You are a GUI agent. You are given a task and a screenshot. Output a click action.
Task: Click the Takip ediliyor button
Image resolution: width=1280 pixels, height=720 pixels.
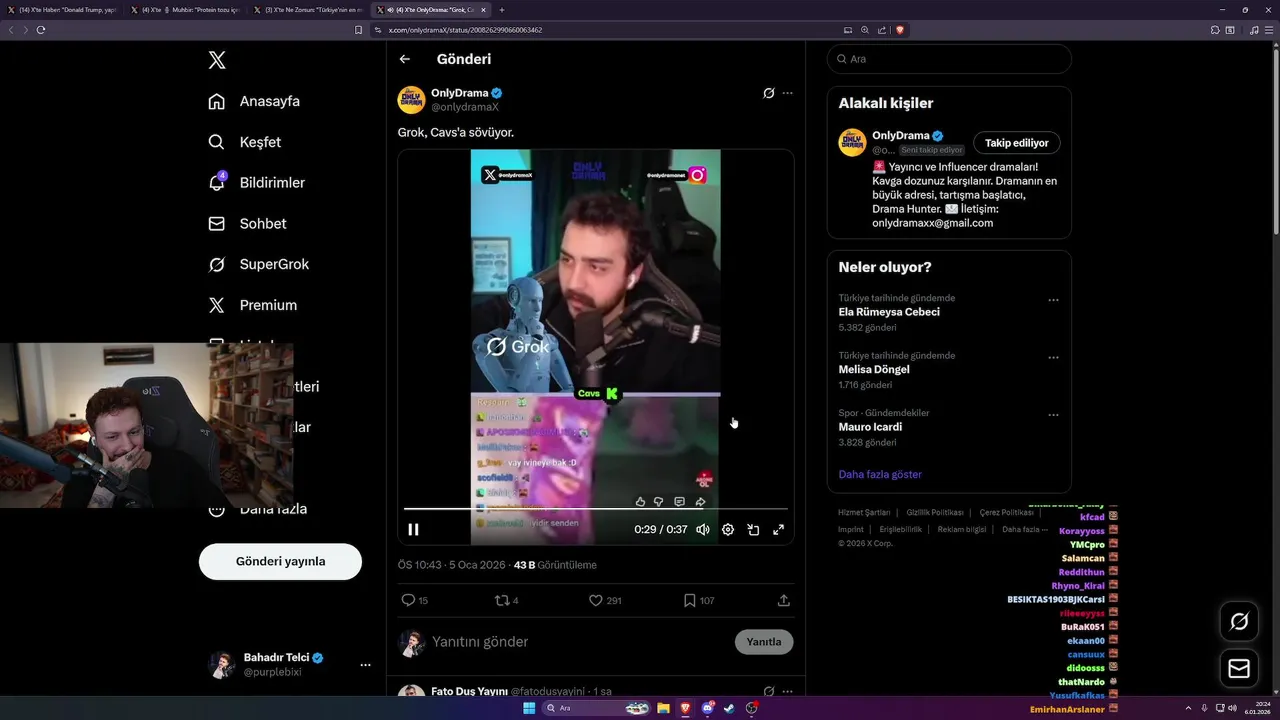[x=1017, y=143]
